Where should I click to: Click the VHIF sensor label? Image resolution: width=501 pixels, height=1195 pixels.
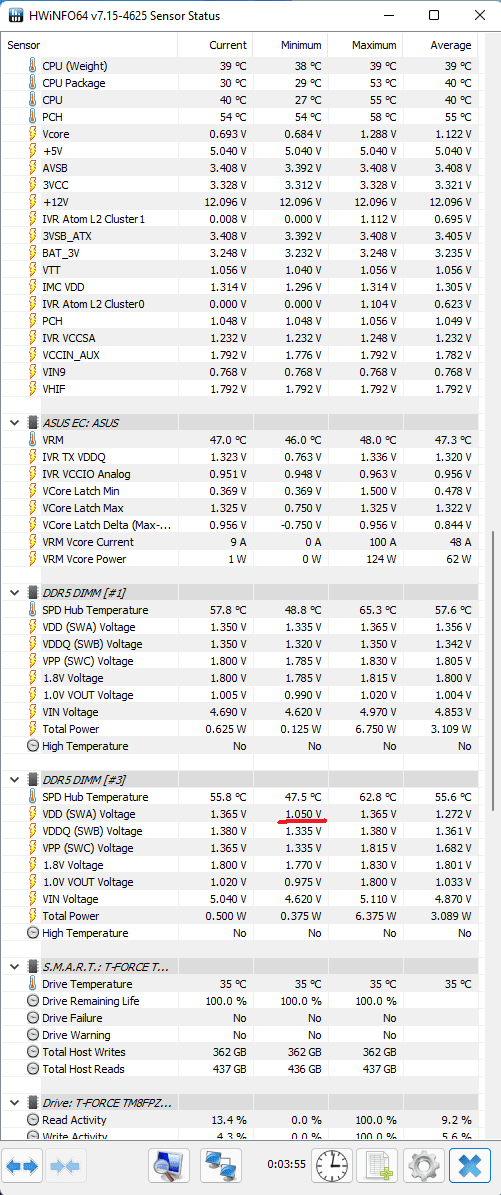[54, 389]
